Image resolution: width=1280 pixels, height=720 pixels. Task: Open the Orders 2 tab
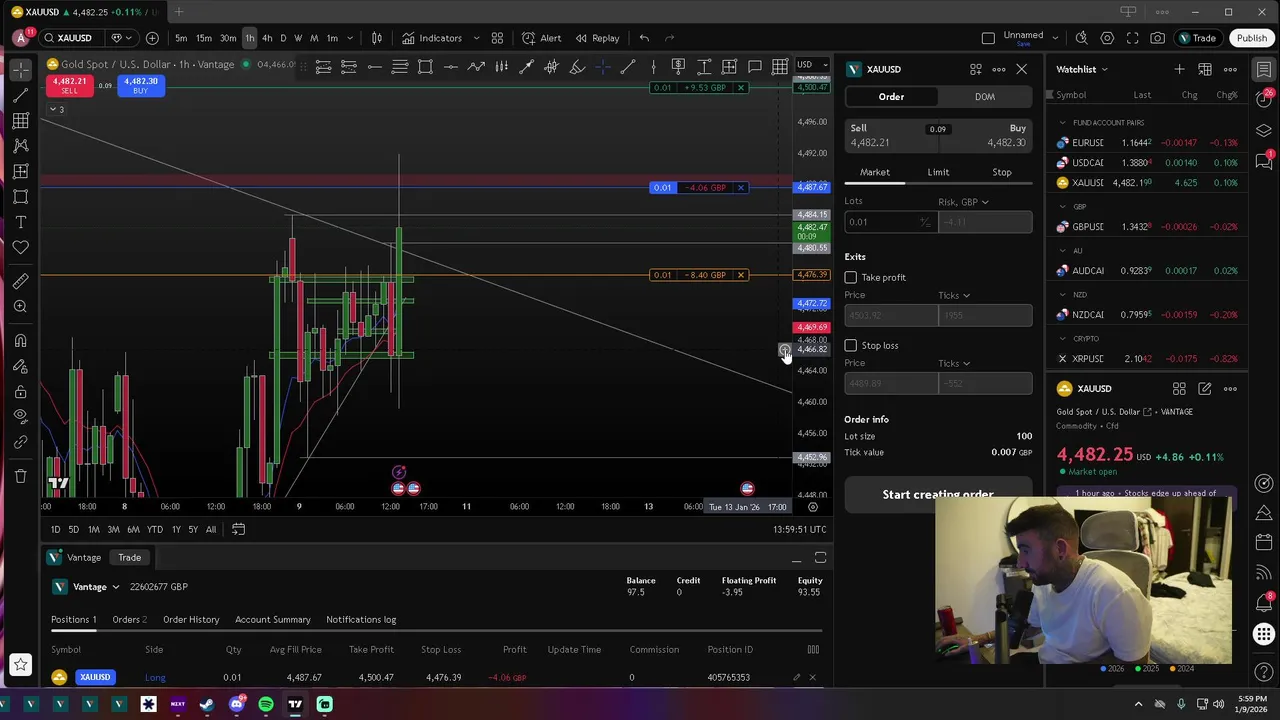click(129, 619)
